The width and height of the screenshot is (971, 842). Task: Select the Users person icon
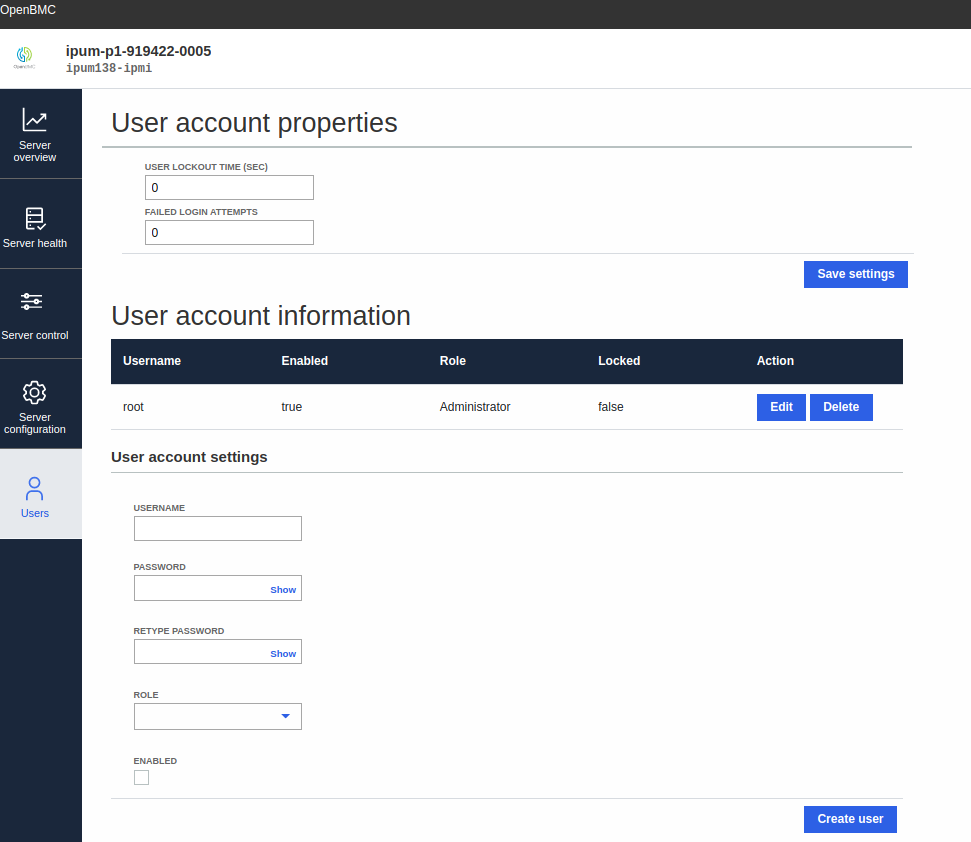tap(35, 488)
